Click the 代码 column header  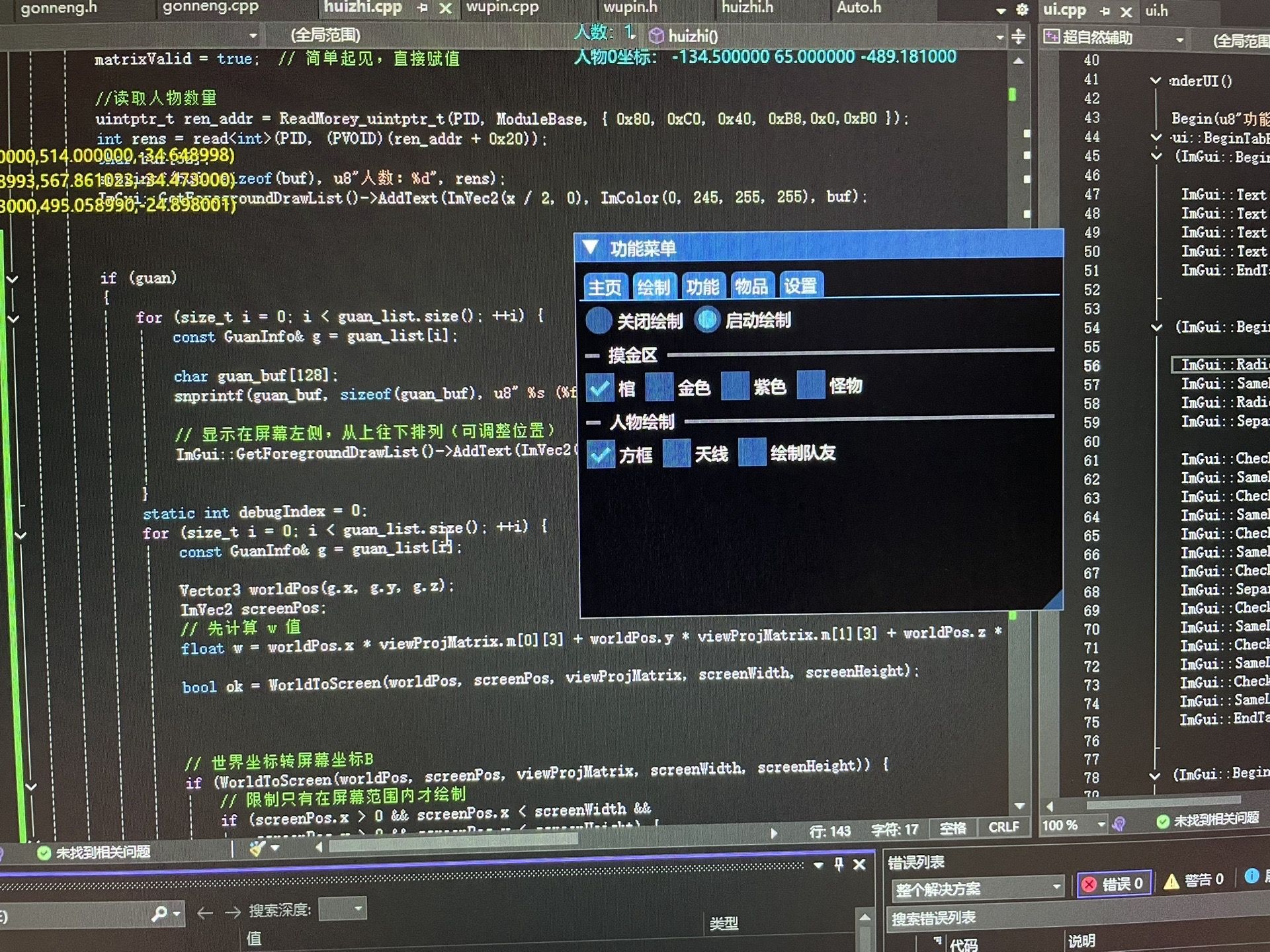[x=963, y=944]
